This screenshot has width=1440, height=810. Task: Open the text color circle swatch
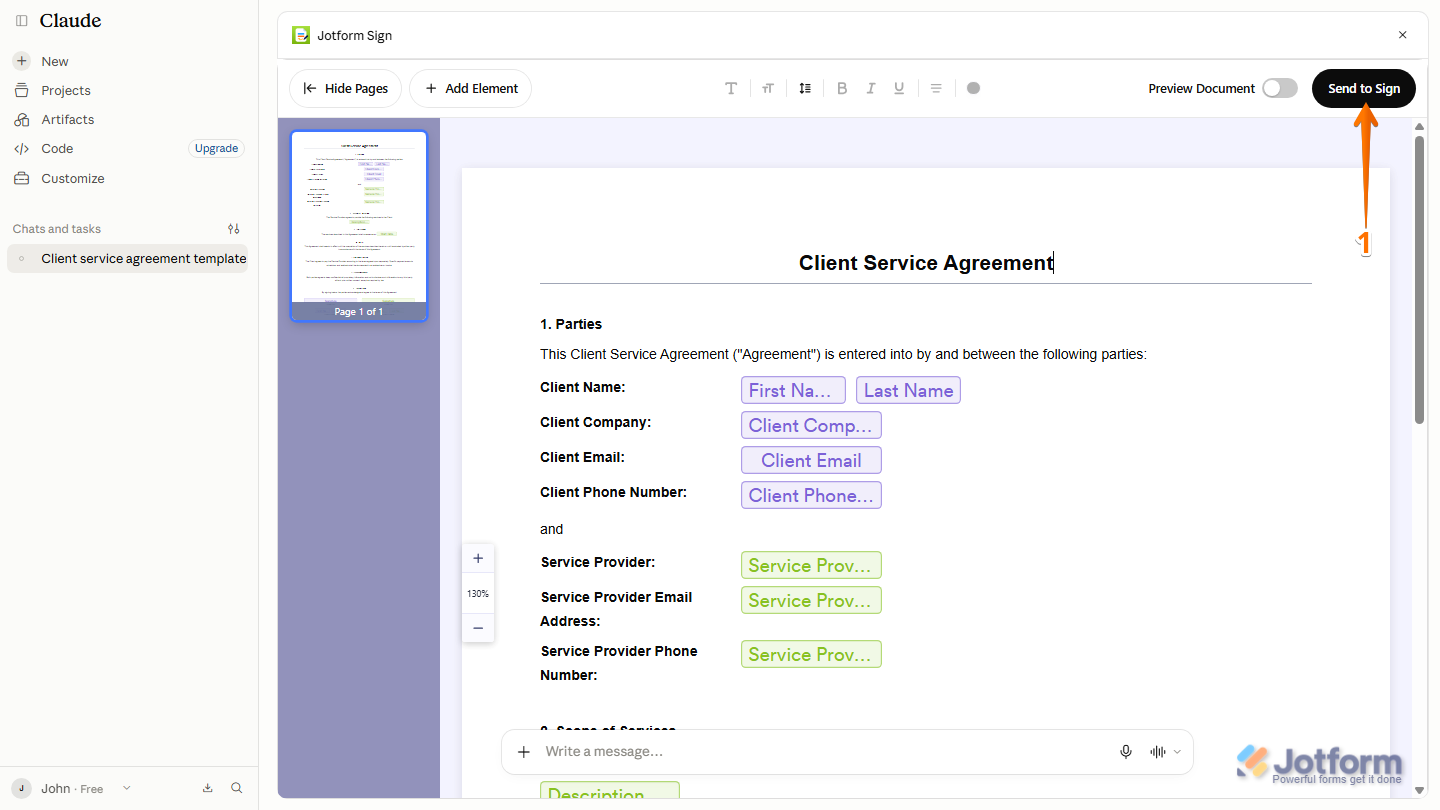coord(974,88)
